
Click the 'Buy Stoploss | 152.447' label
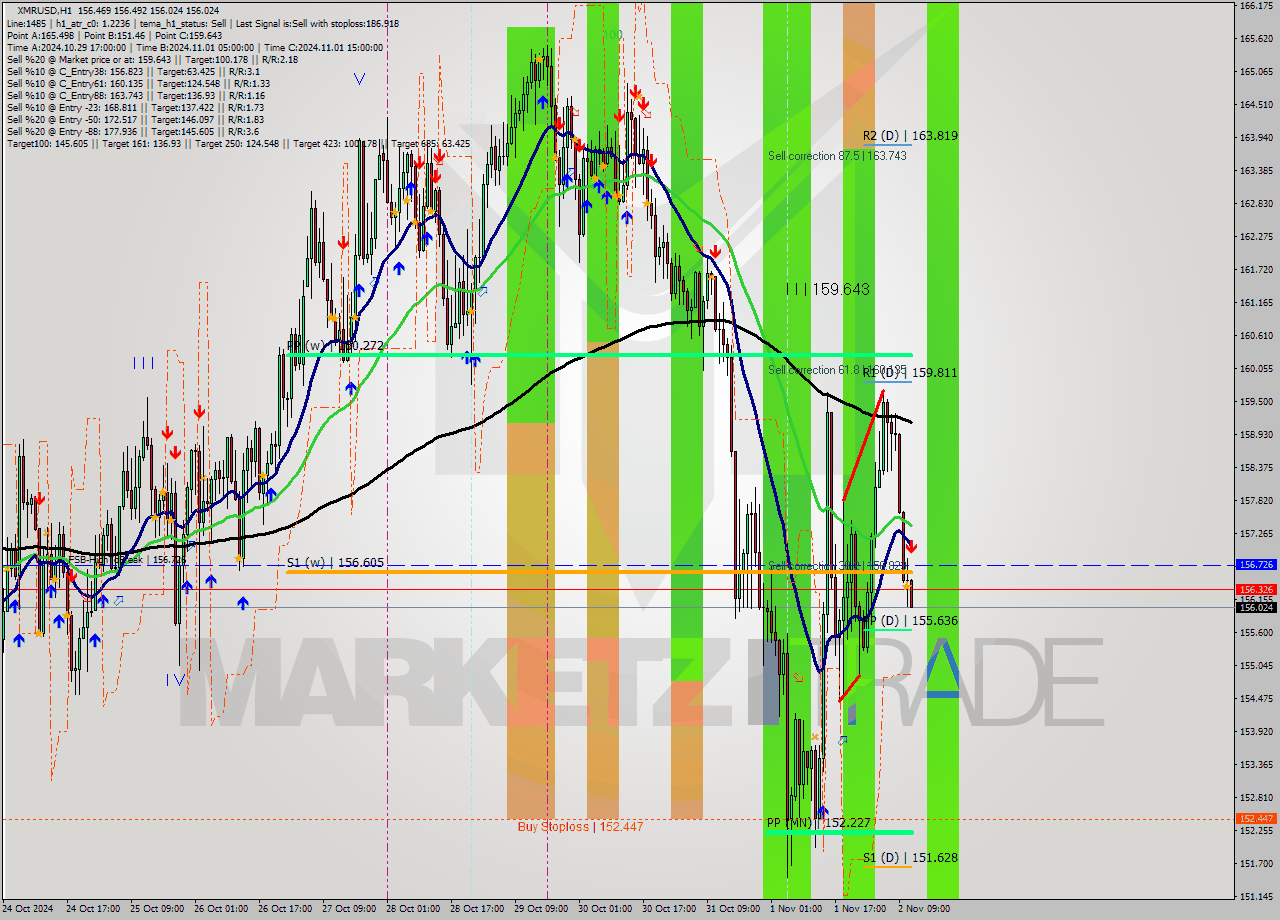580,827
